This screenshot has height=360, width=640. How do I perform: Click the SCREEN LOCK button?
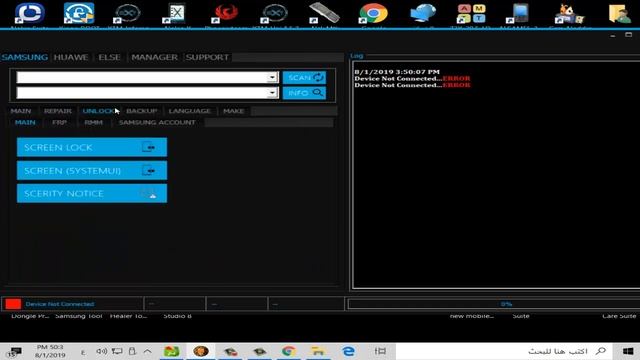coord(92,147)
